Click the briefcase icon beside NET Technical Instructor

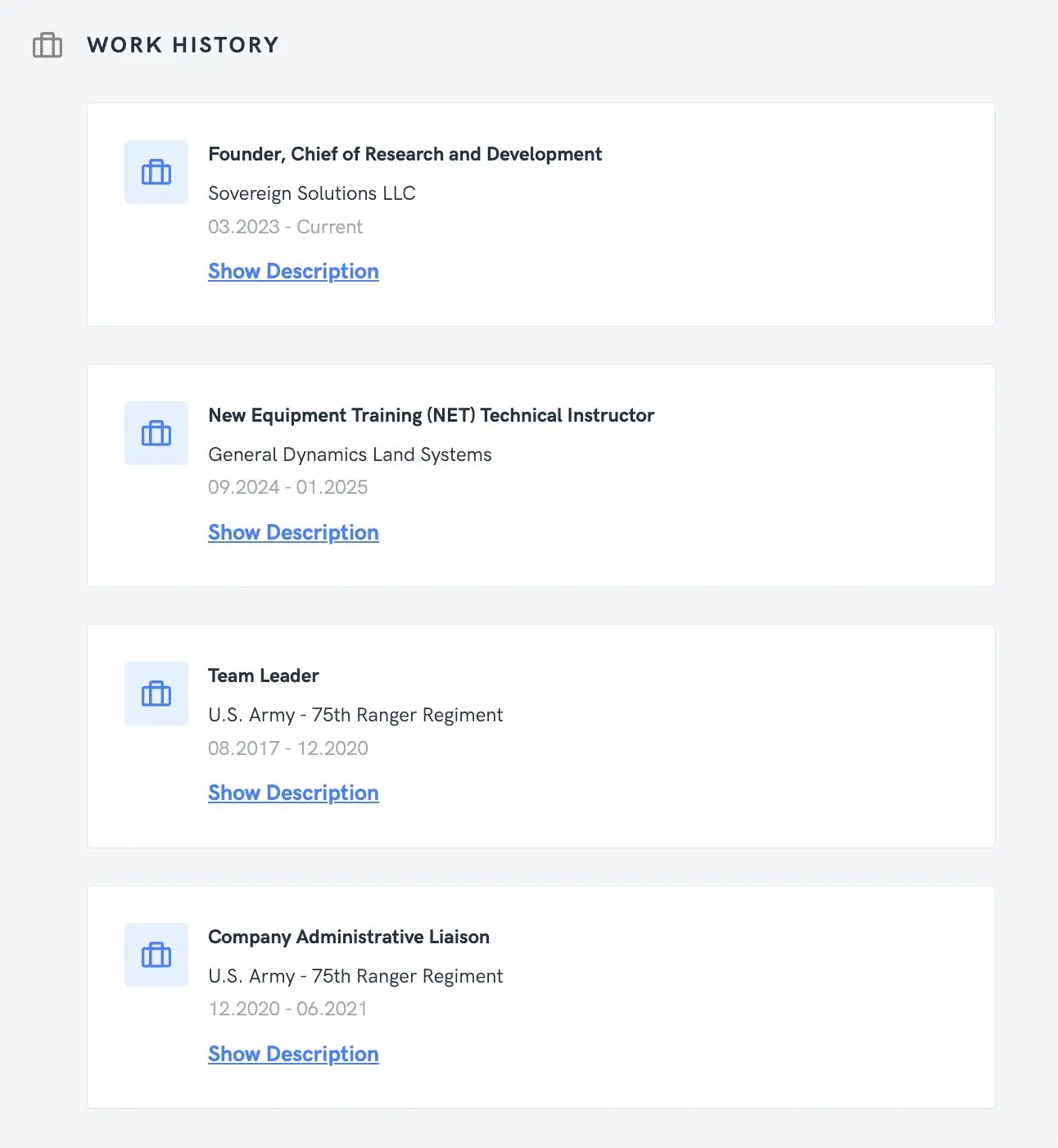156,433
